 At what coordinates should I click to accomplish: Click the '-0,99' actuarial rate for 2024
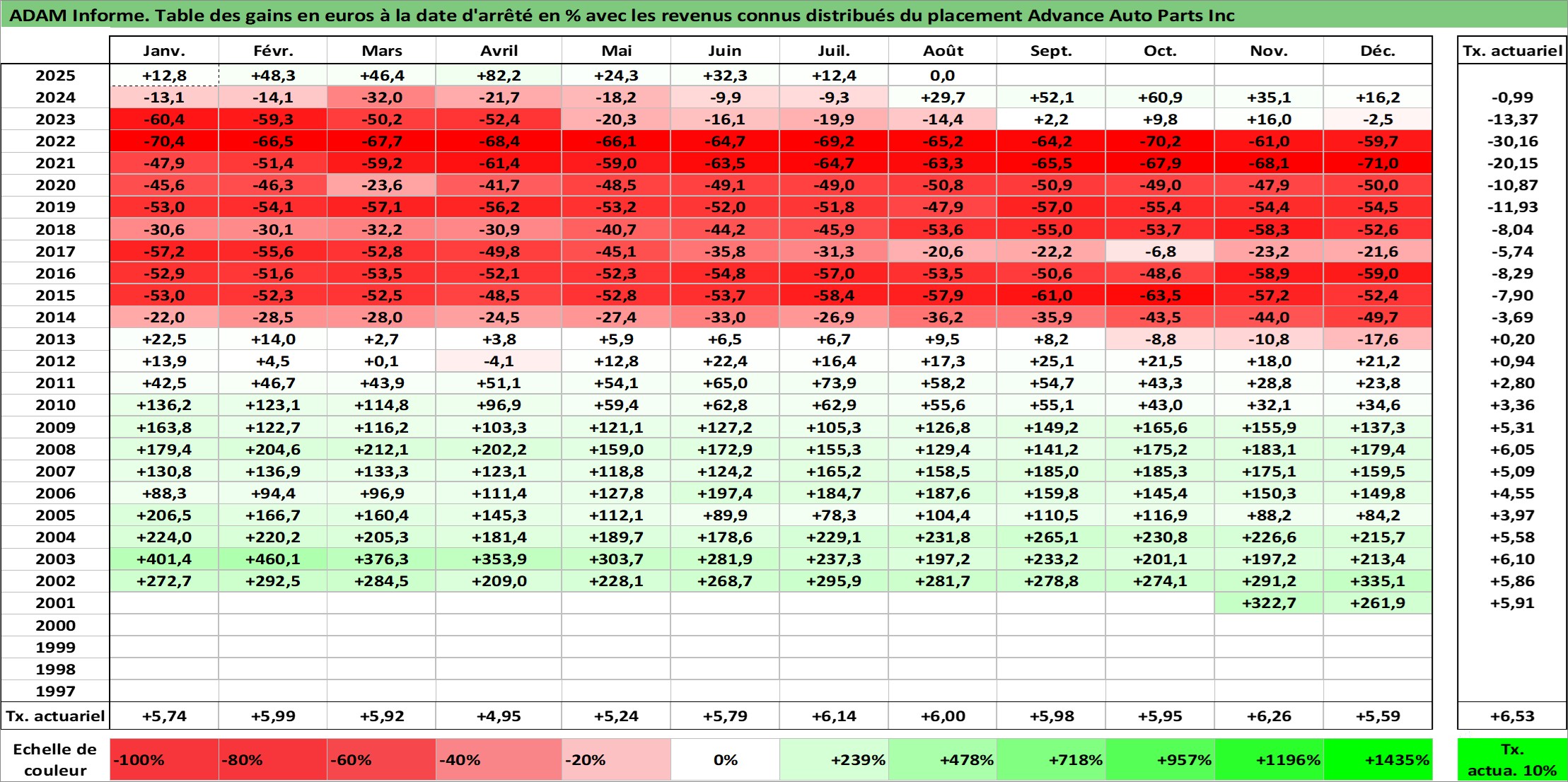1512,97
